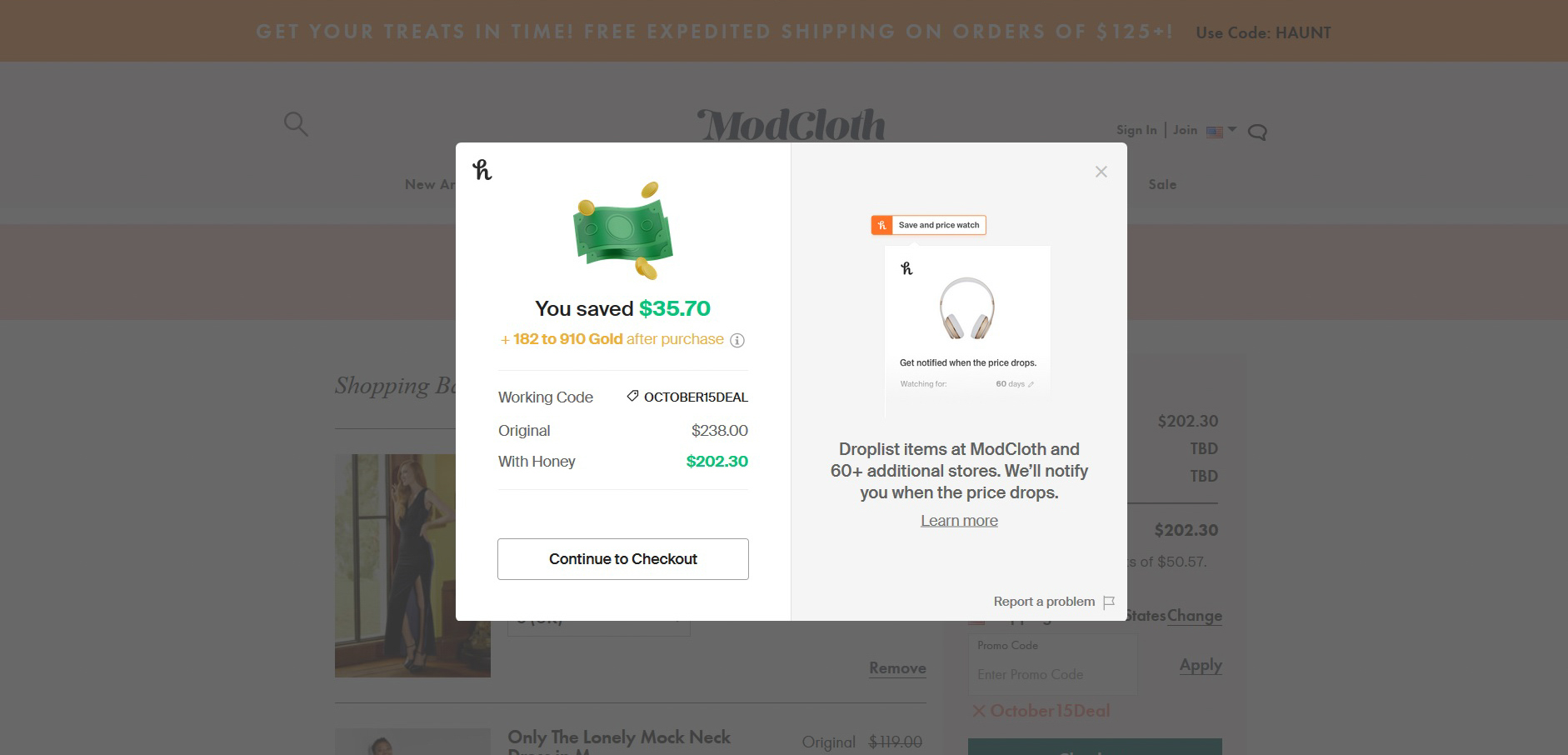Open Gold info tooltip icon
The image size is (1568, 755).
click(x=737, y=340)
